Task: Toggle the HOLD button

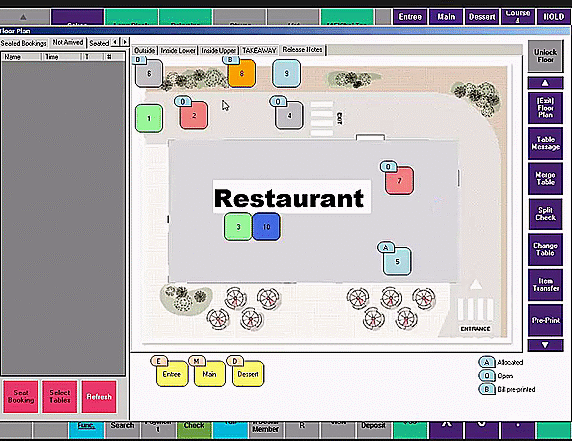Action: (x=553, y=17)
